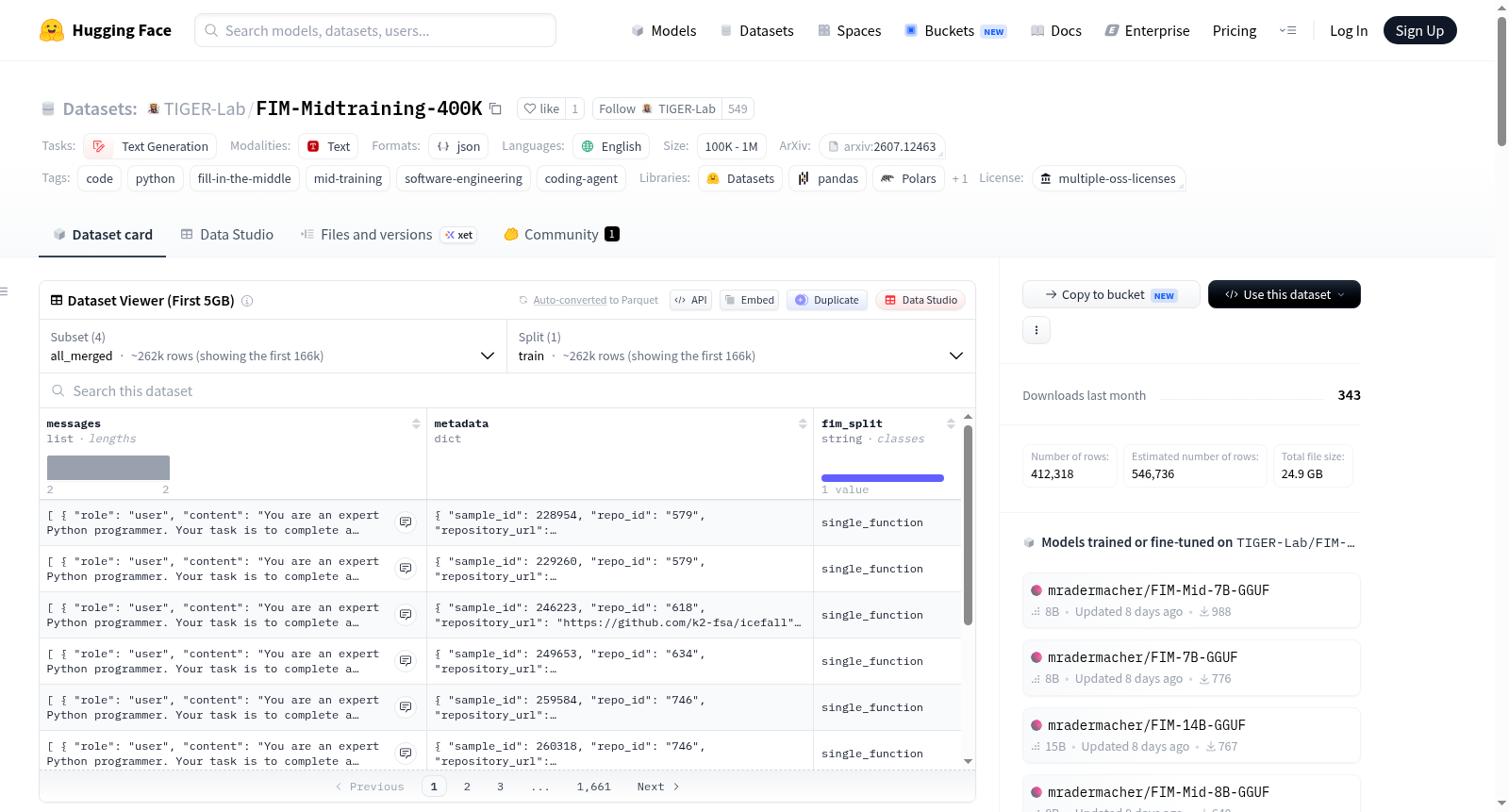Like this dataset
This screenshot has width=1509, height=812.
[541, 108]
